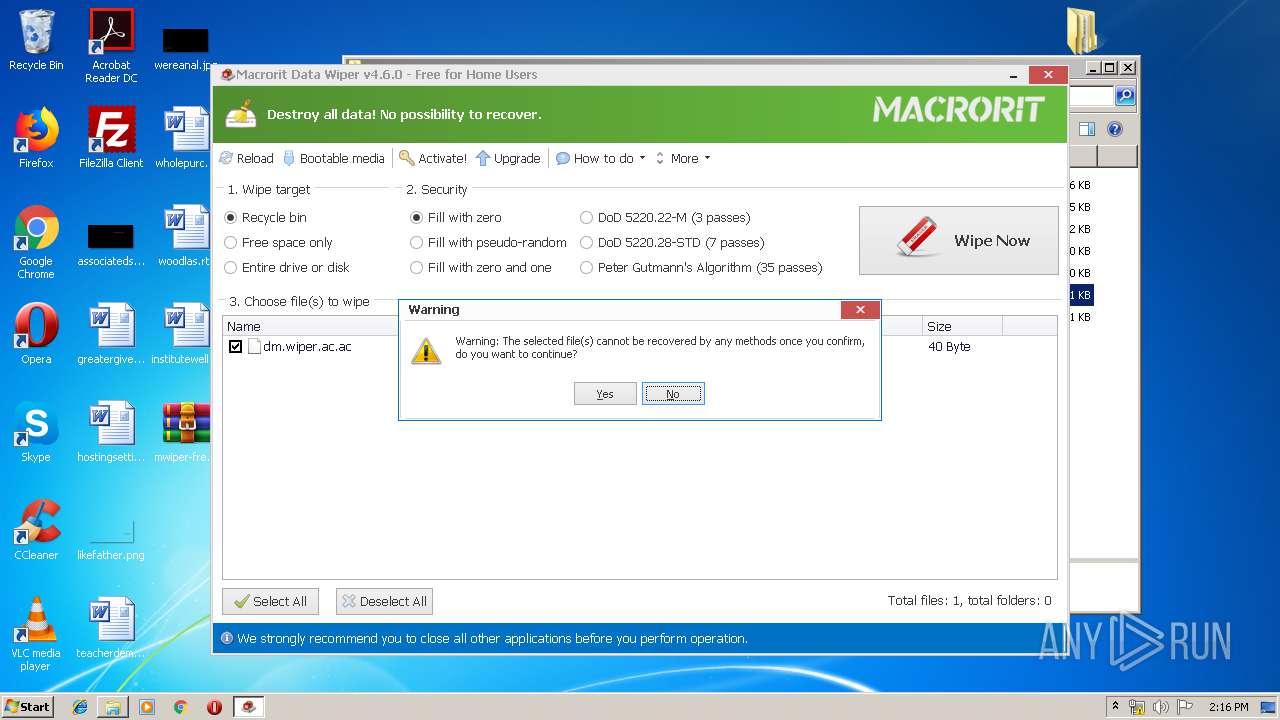Screen dimensions: 1280x720
Task: Minimize the Macrorit Data Wiper window
Action: (x=1014, y=75)
